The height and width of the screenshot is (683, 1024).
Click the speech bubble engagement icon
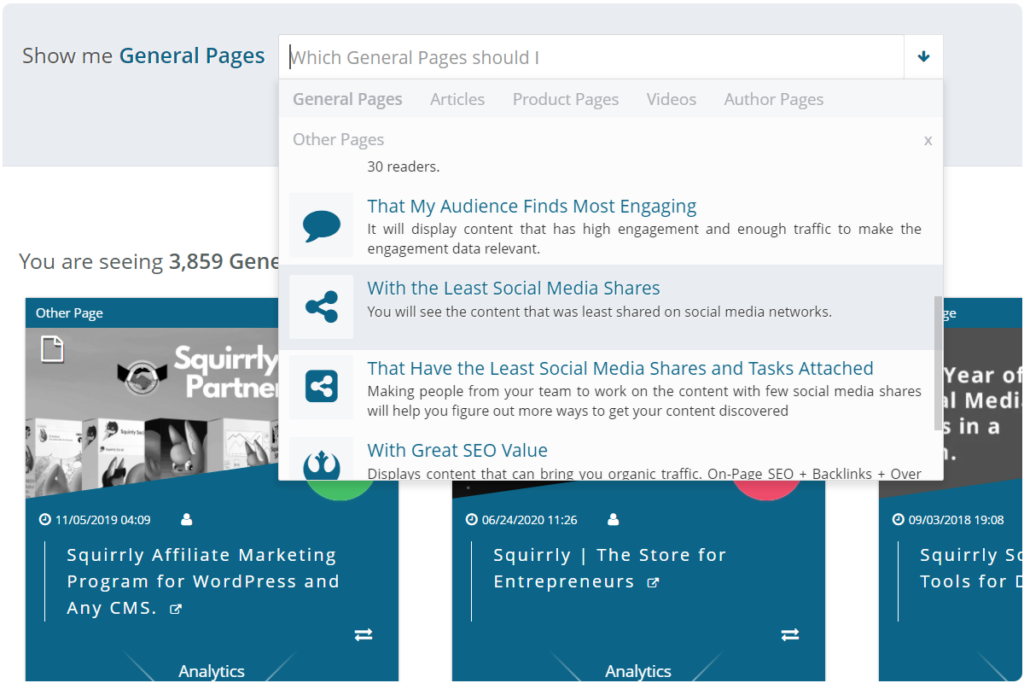pos(321,226)
